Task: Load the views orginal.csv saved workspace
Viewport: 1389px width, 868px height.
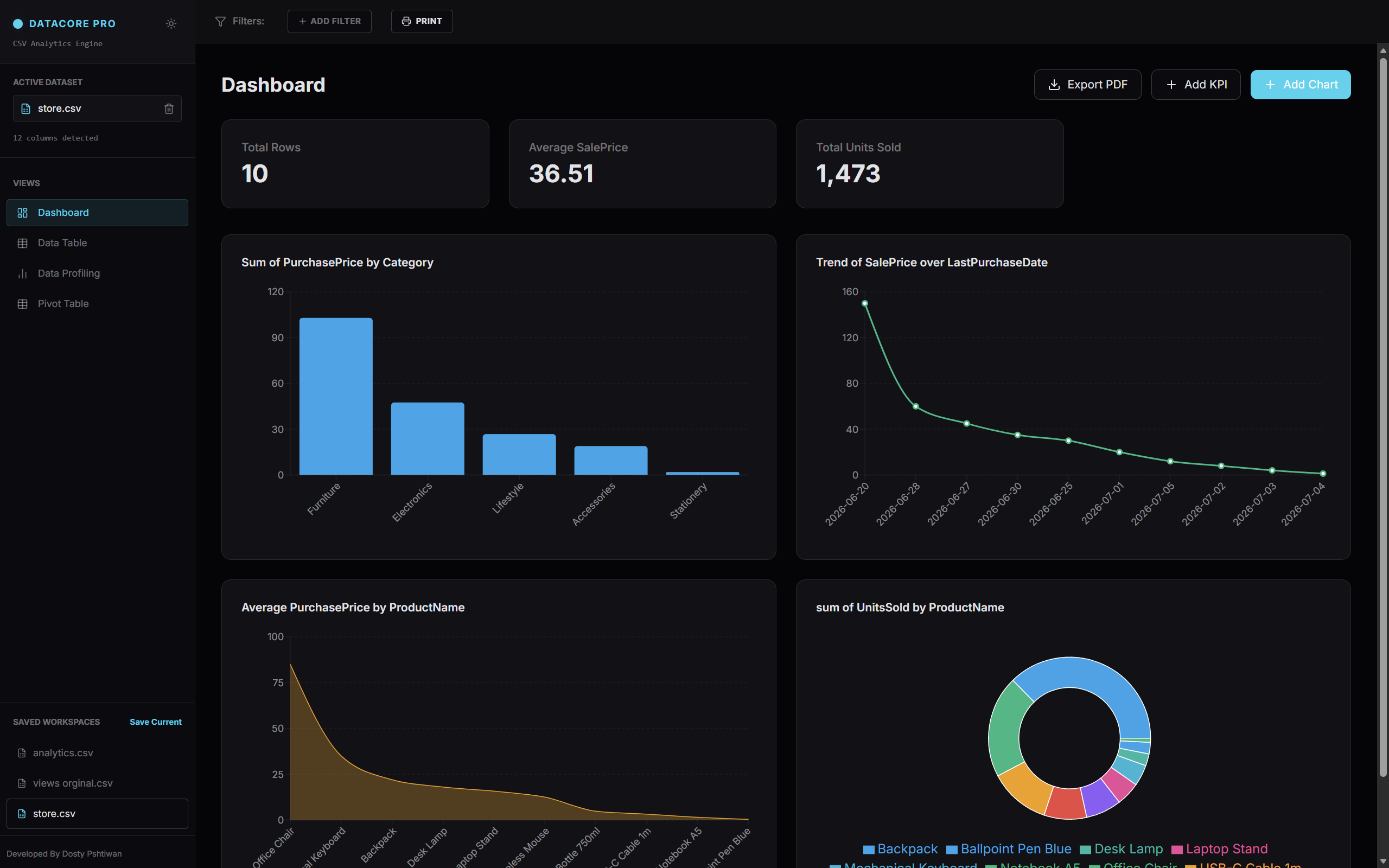Action: (97, 783)
